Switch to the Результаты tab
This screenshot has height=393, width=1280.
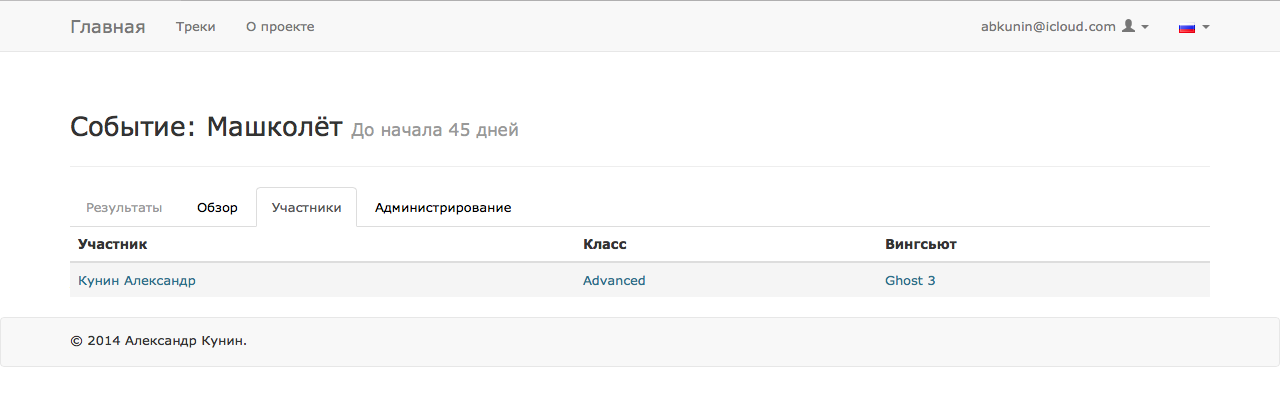point(124,208)
